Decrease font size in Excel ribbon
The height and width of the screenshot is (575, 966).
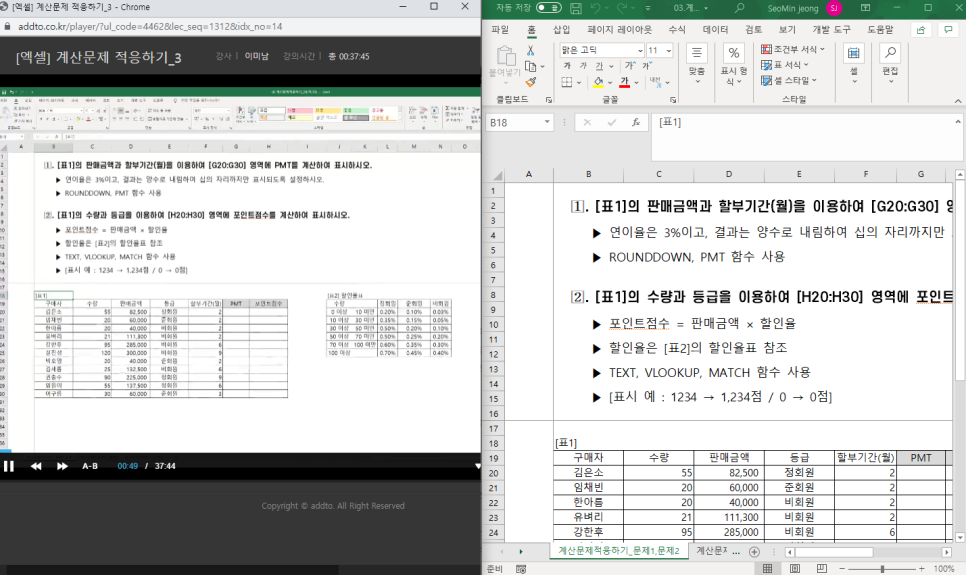click(646, 65)
